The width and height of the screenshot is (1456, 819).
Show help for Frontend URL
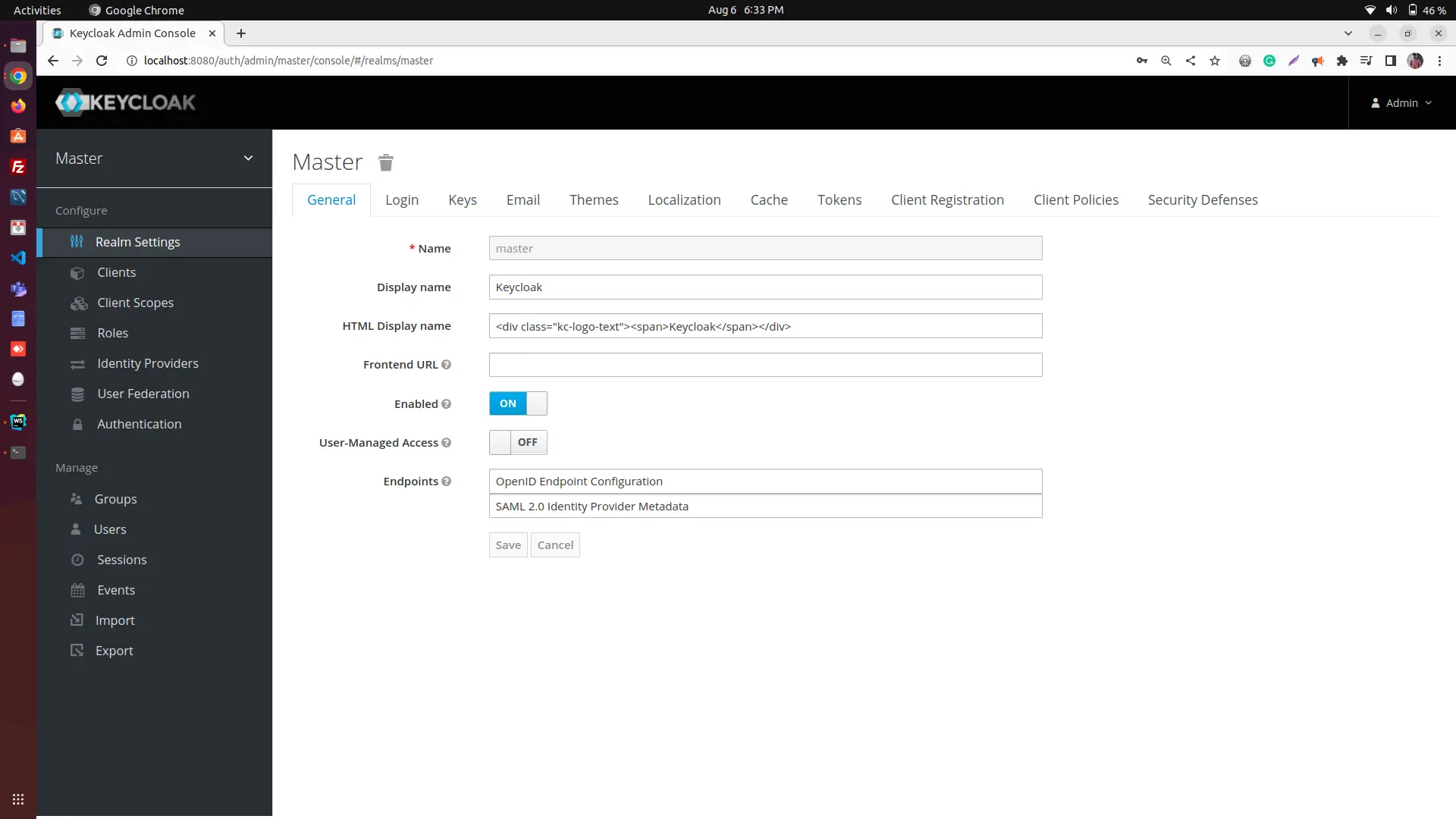click(446, 365)
